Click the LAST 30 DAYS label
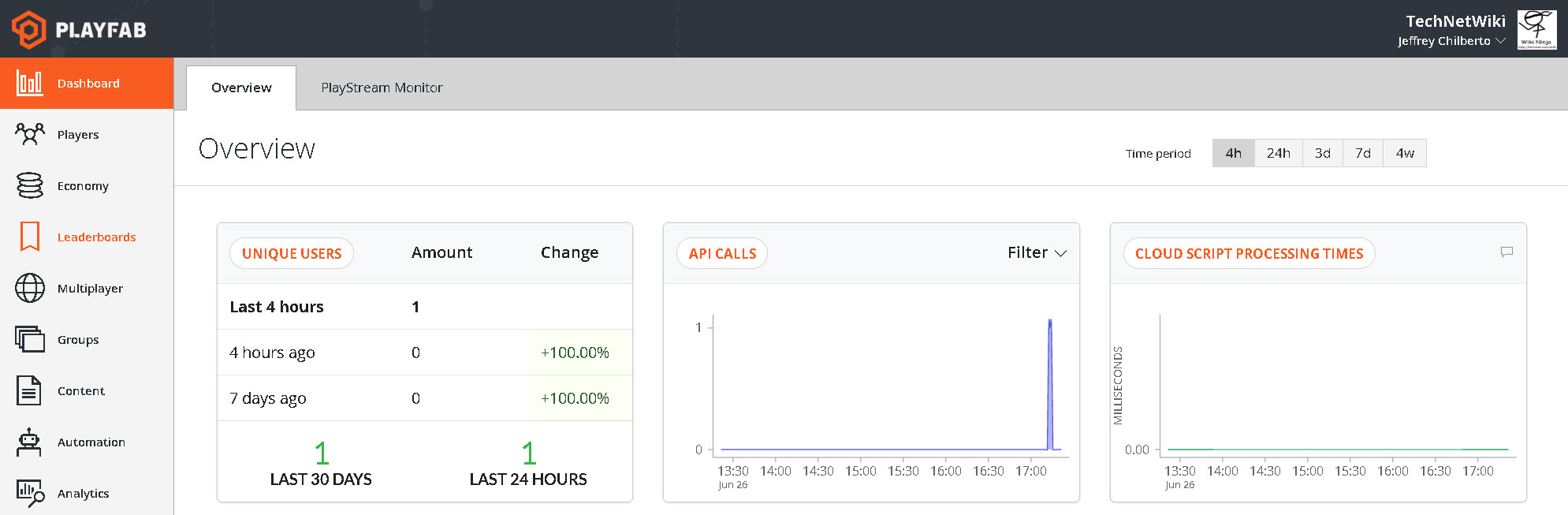 point(321,480)
